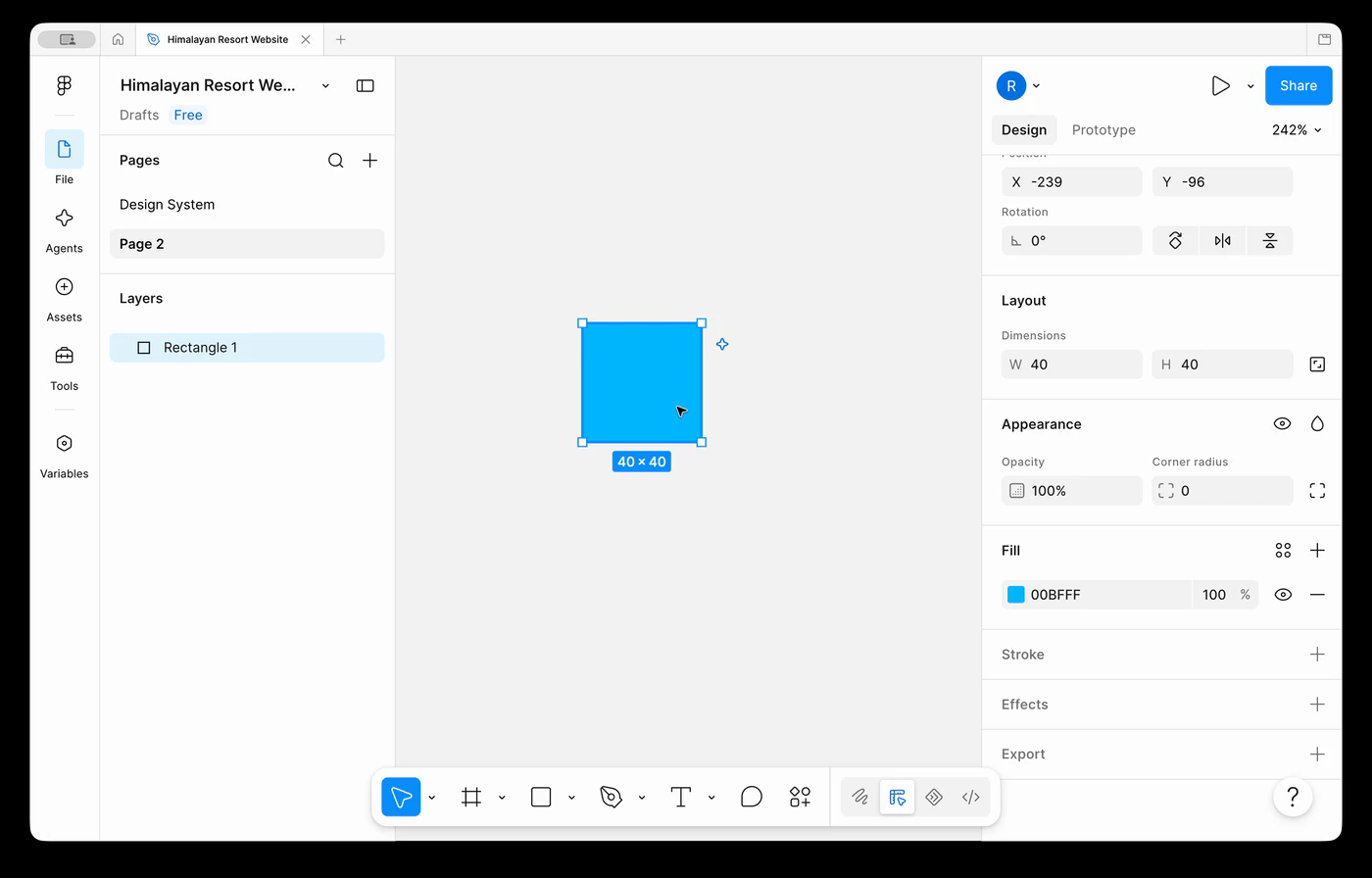The image size is (1372, 878).
Task: Open individual corner radius options
Action: [x=1317, y=491]
